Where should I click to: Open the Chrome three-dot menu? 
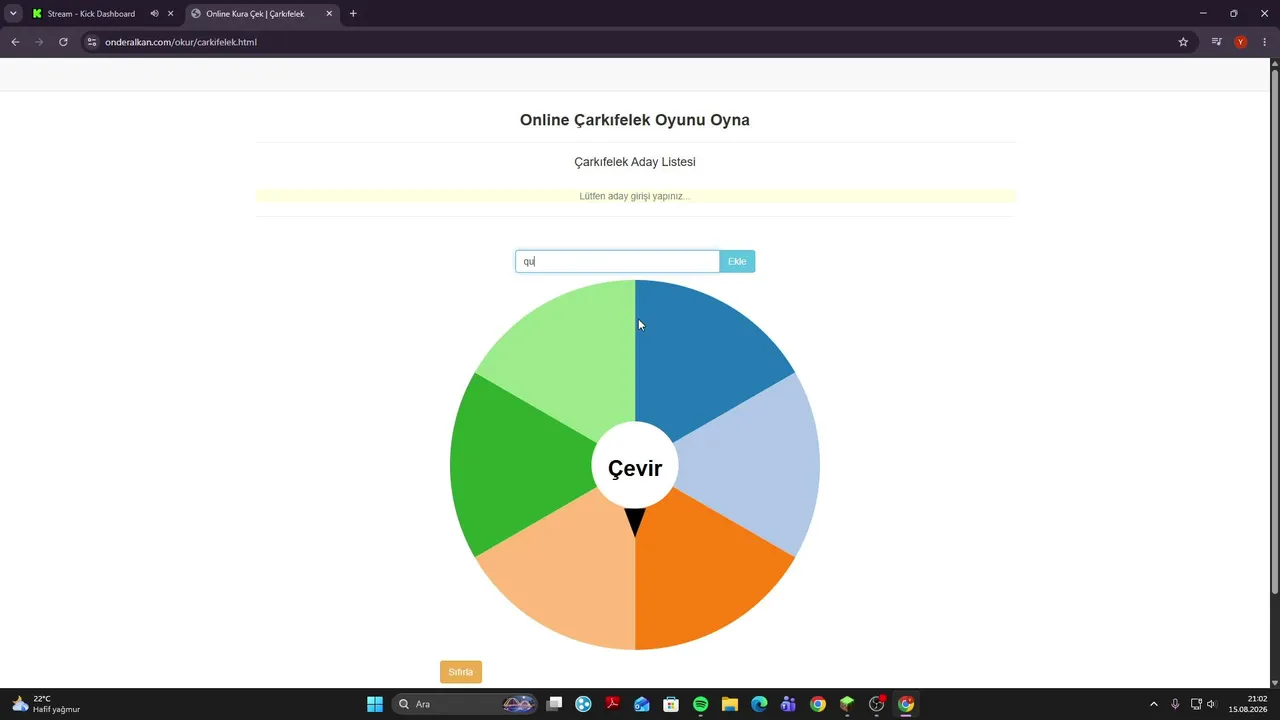pyautogui.click(x=1265, y=42)
